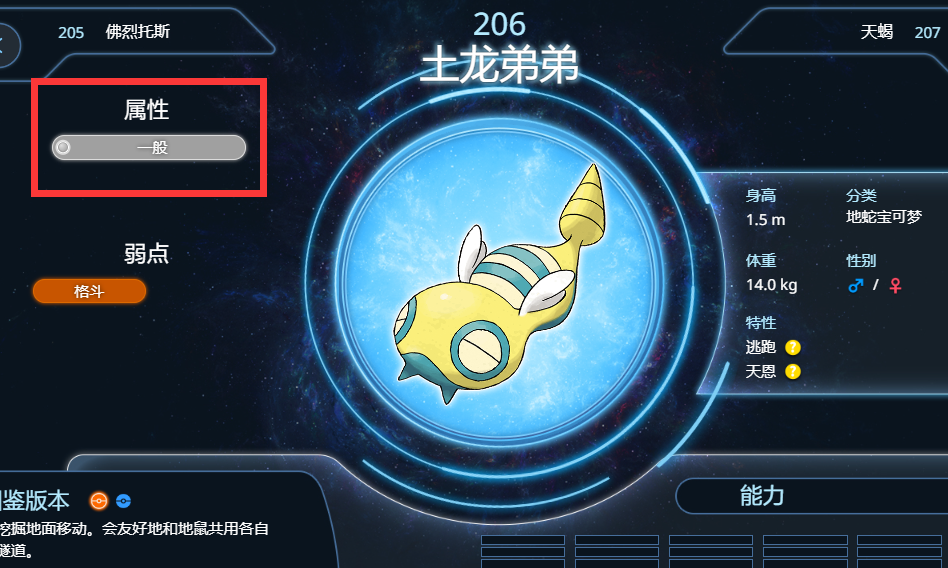Click the back arrow circle icon
The width and height of the screenshot is (948, 568).
click(x=6, y=45)
